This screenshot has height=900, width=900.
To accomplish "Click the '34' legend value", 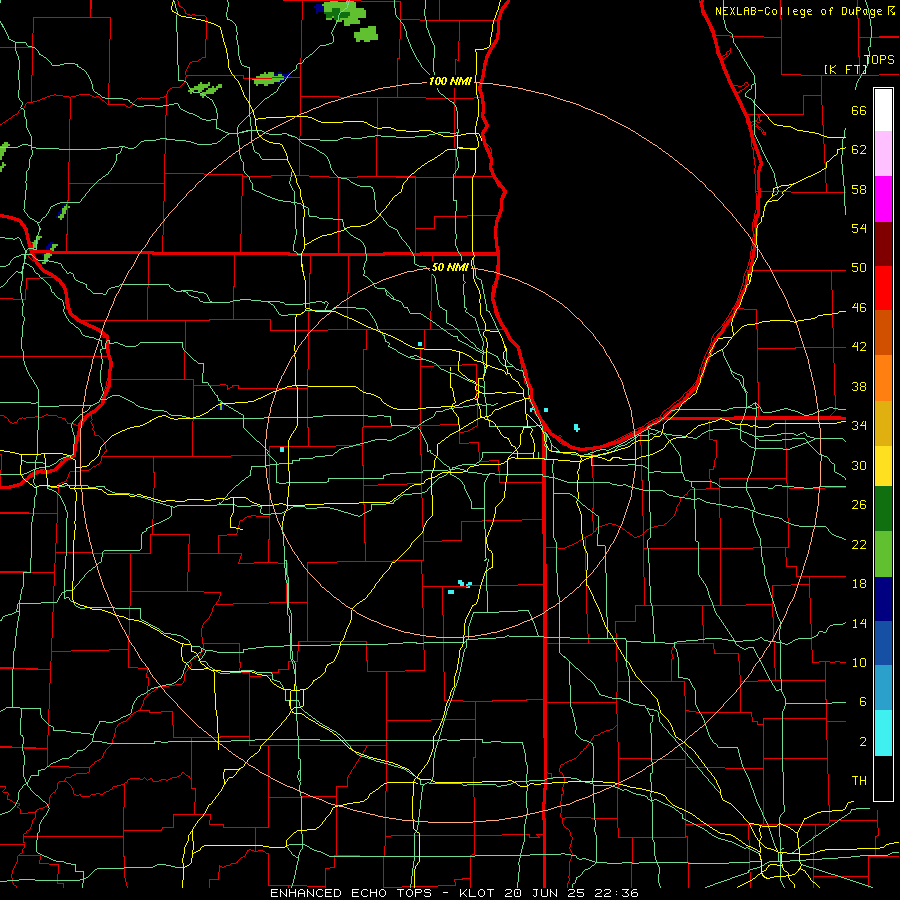I will pyautogui.click(x=859, y=426).
